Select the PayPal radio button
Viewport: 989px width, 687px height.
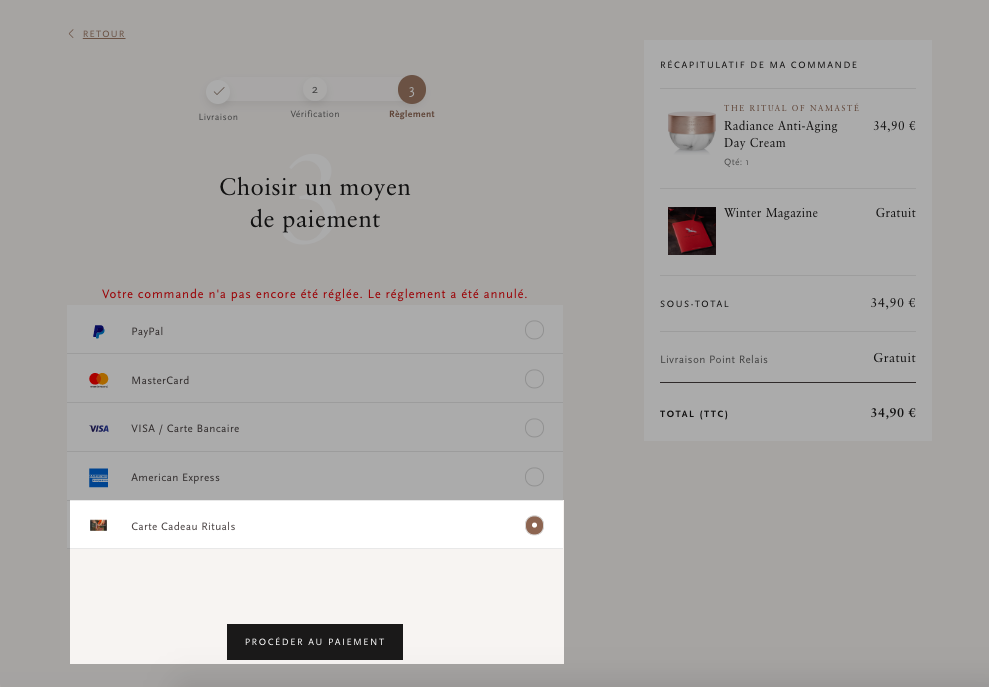pyautogui.click(x=534, y=330)
